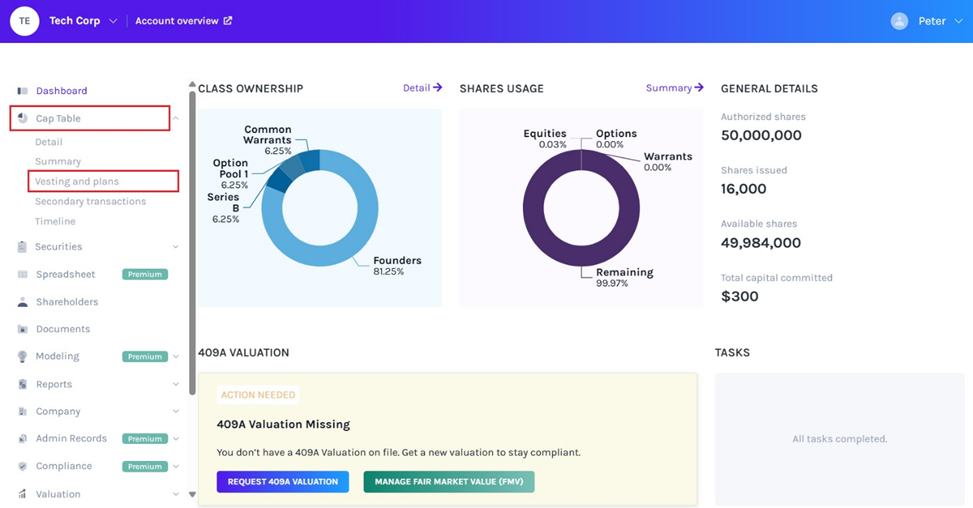Open the Detail item under Cap Table
973x508 pixels.
pos(48,142)
